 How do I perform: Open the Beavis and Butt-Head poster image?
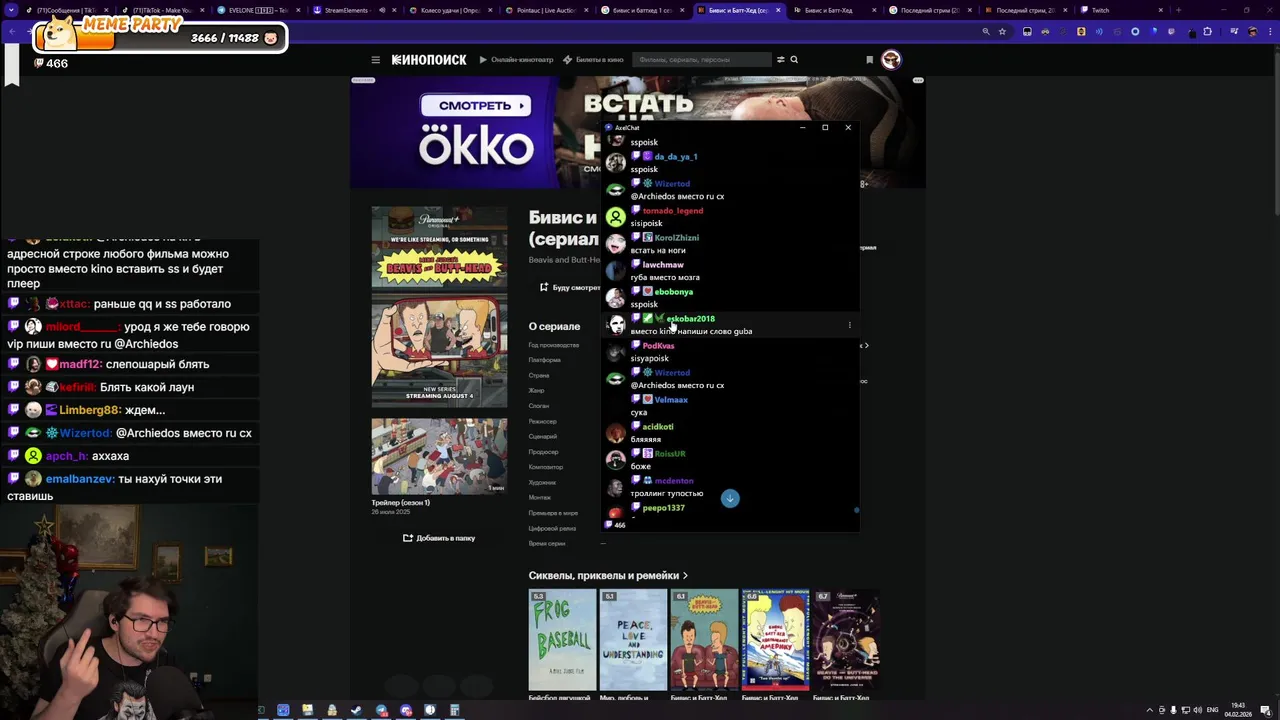439,307
